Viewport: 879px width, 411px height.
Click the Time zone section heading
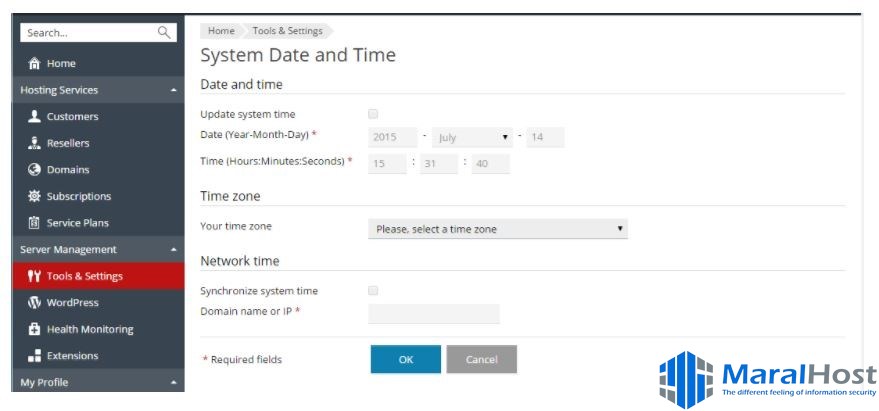(x=230, y=196)
